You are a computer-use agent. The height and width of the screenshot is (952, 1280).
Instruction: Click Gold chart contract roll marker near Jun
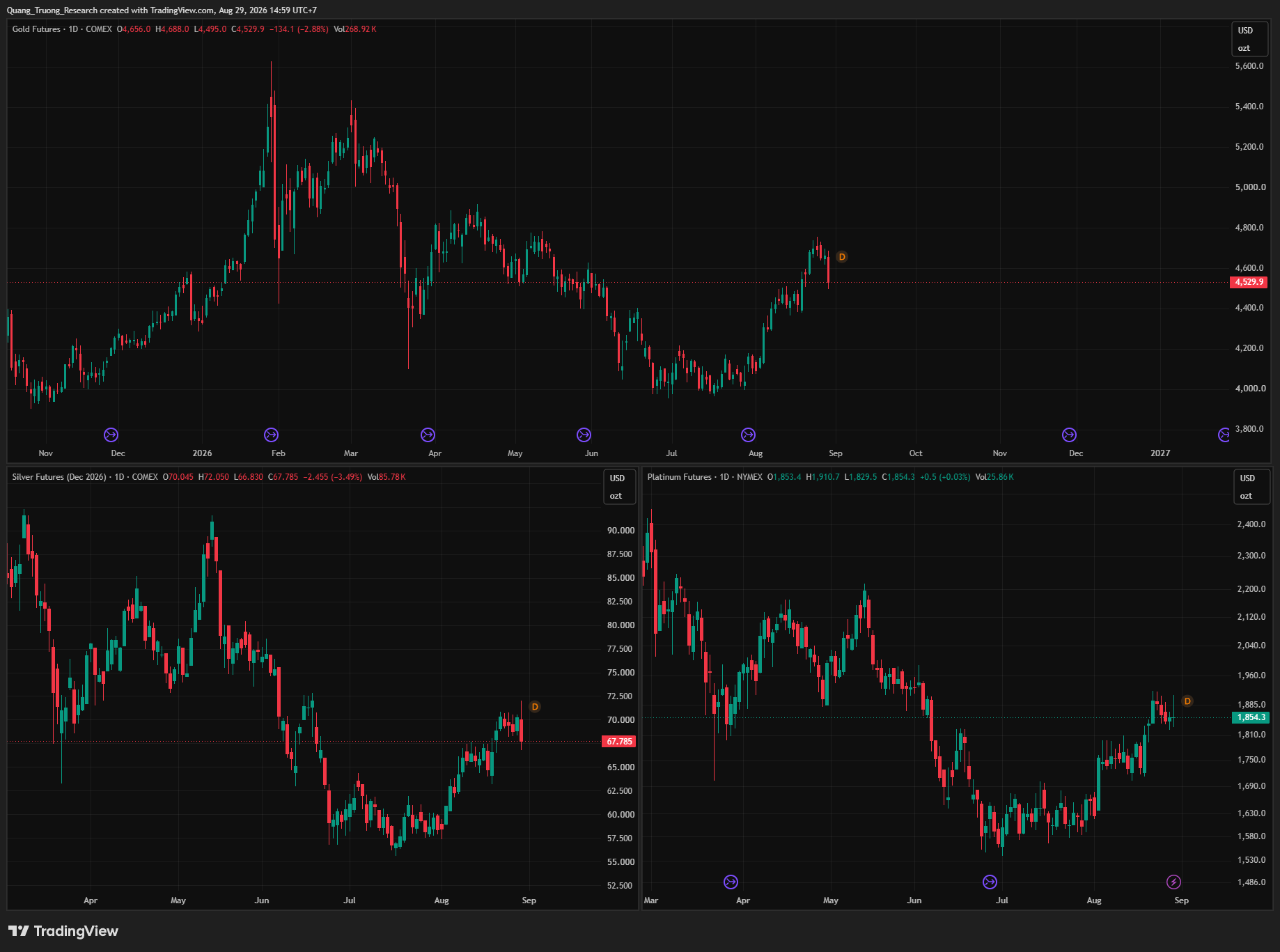click(584, 435)
